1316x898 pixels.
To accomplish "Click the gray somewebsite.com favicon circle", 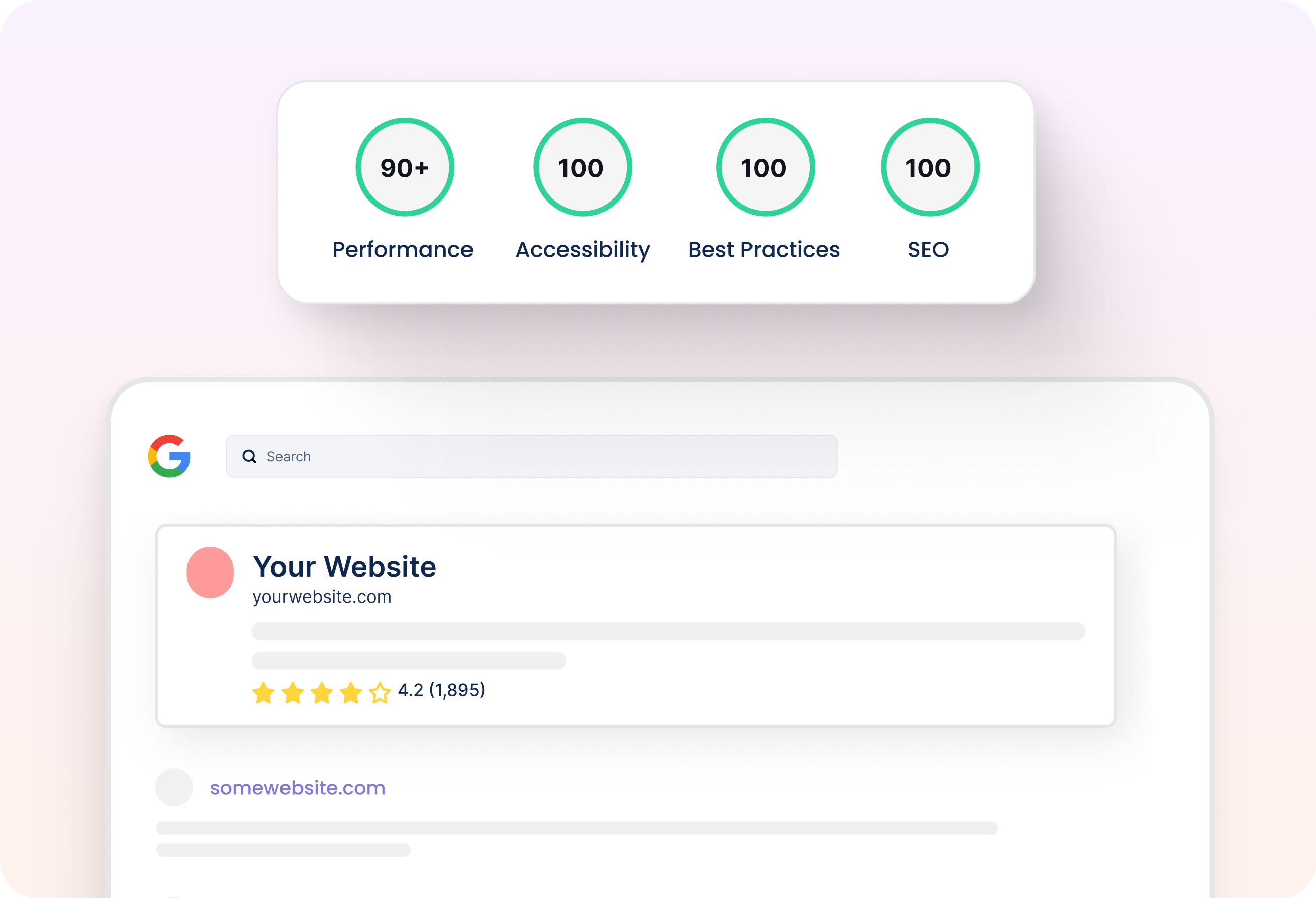I will tap(174, 787).
